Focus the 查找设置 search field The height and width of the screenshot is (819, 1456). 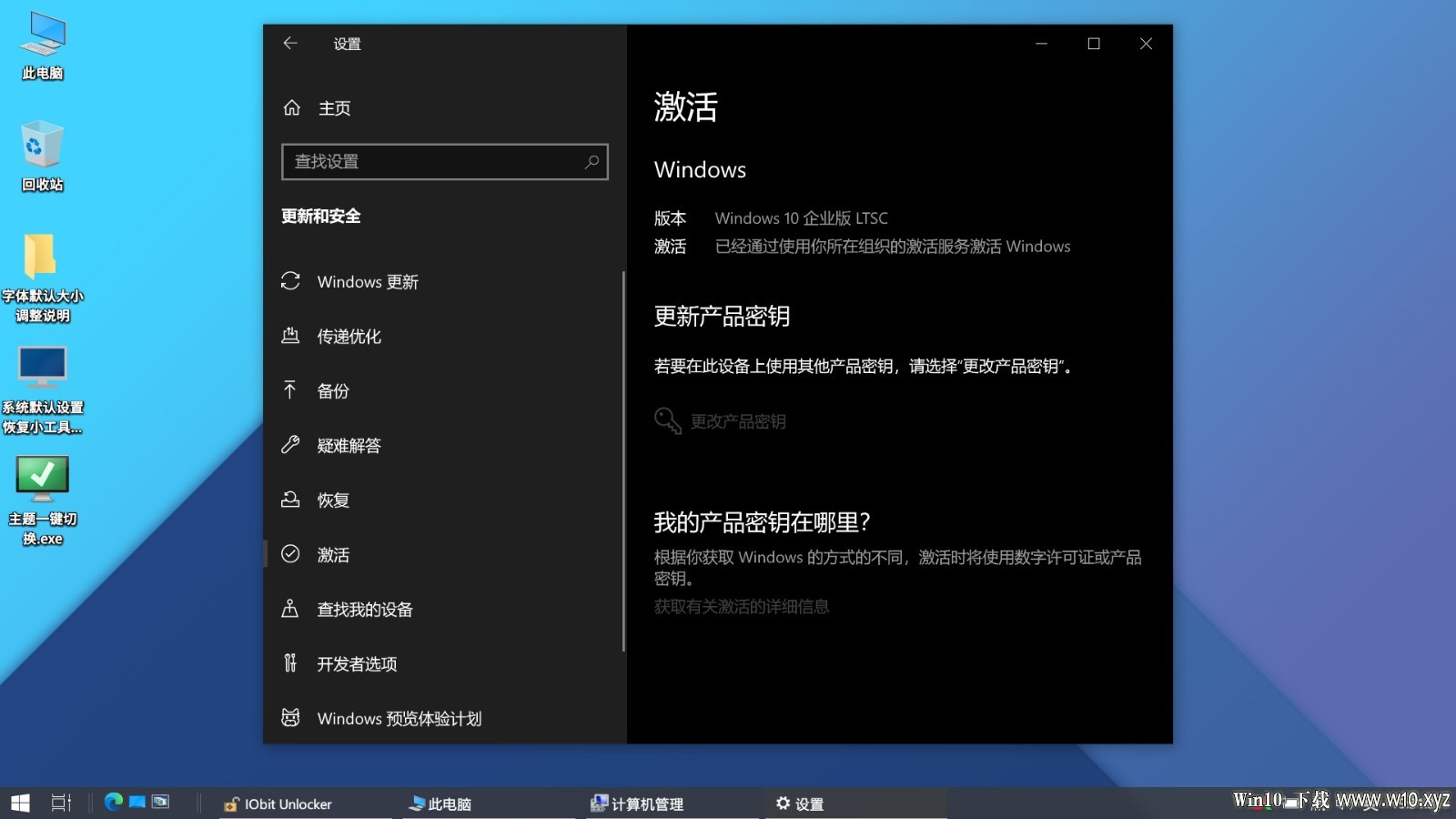[445, 162]
